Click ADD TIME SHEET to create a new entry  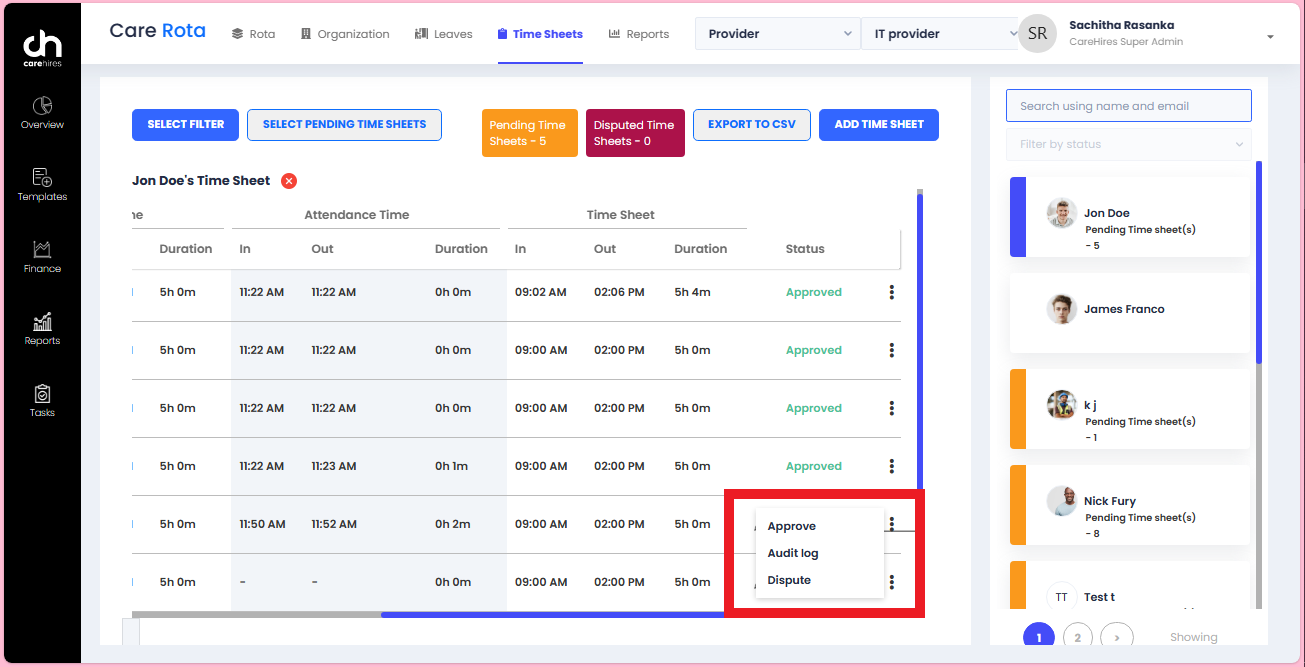[878, 124]
